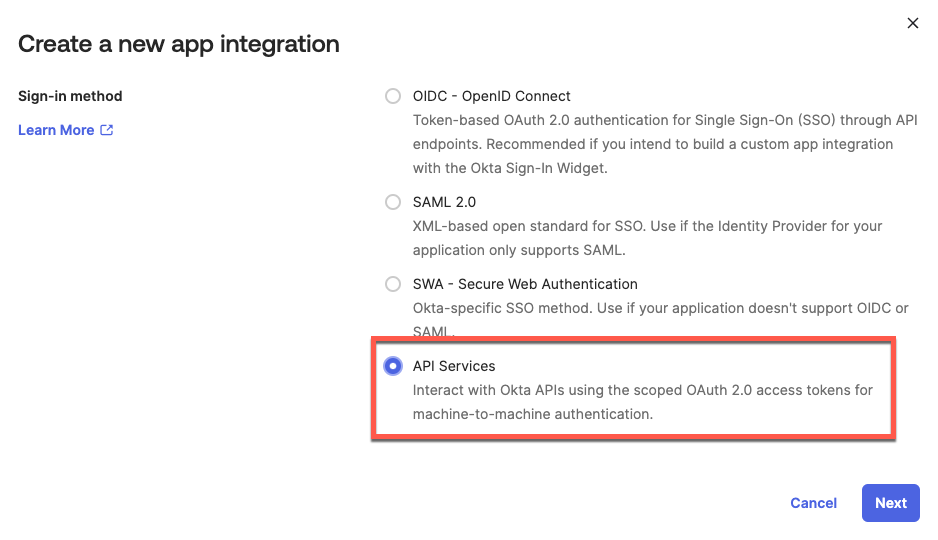The height and width of the screenshot is (540, 938).
Task: Click the SAML 2.0 option label
Action: click(444, 202)
